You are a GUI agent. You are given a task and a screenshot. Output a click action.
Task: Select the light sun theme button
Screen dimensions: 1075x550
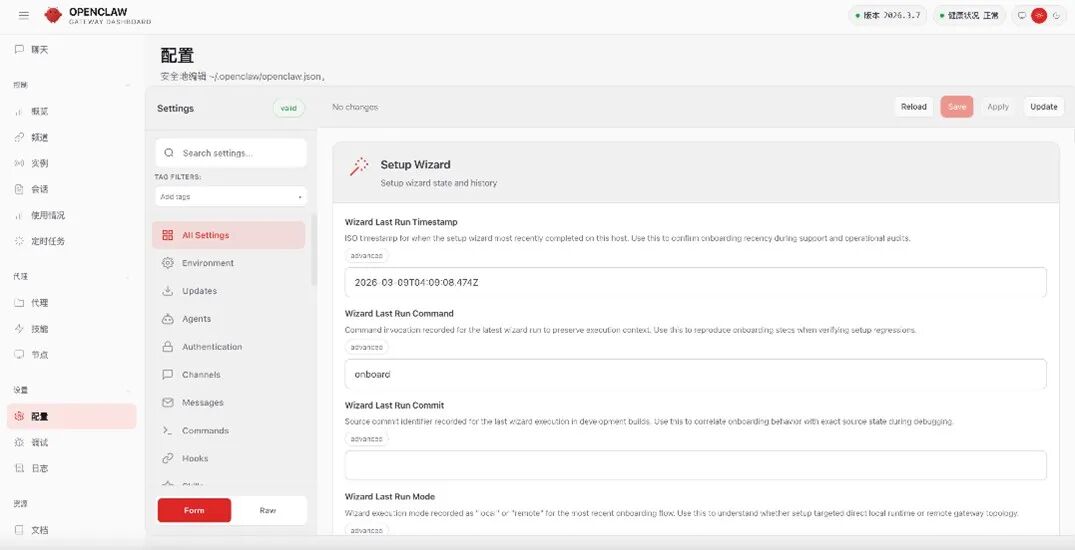(x=1039, y=15)
